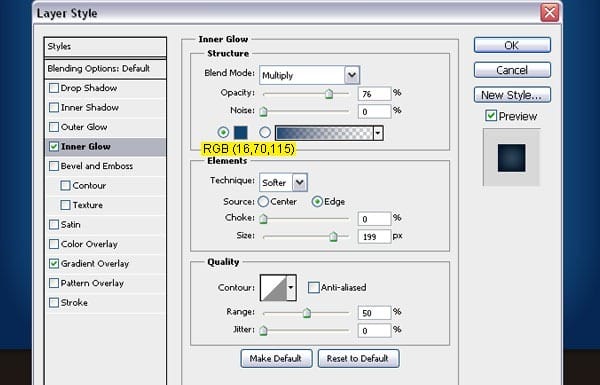600x385 pixels.
Task: Click the Range slider handle
Action: point(307,313)
